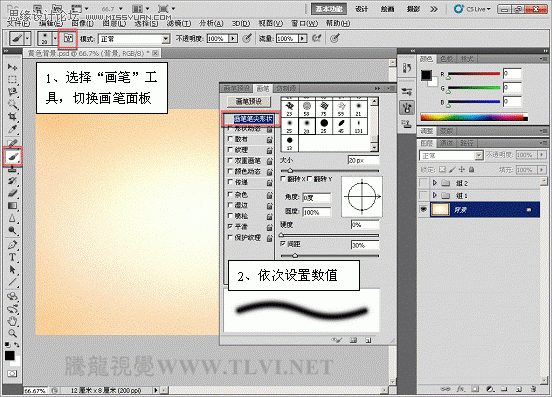552x397 pixels.
Task: Click the 画笔预设 button in Brush panel
Action: [249, 101]
